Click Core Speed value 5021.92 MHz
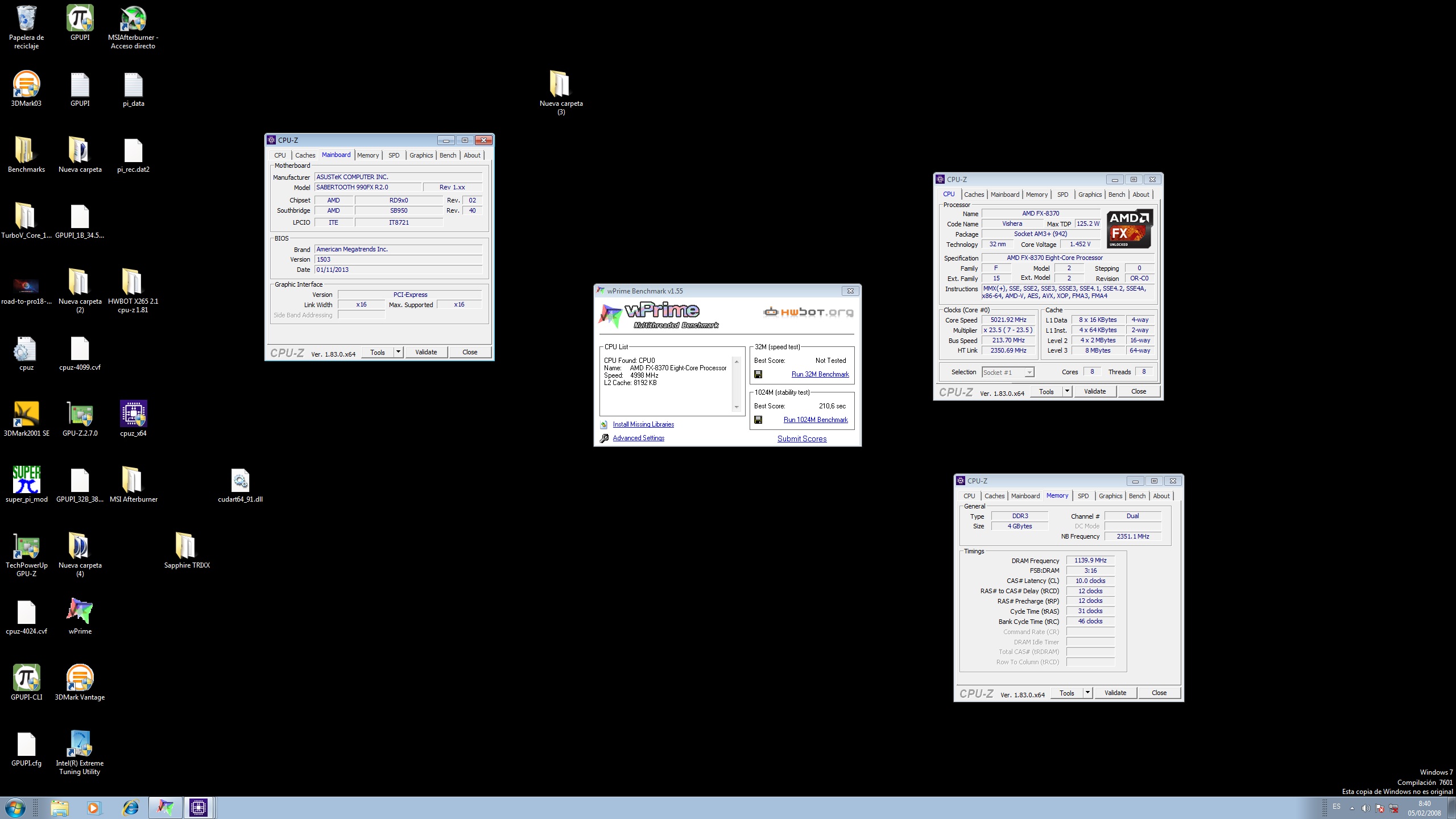The height and width of the screenshot is (819, 1456). coord(1008,320)
